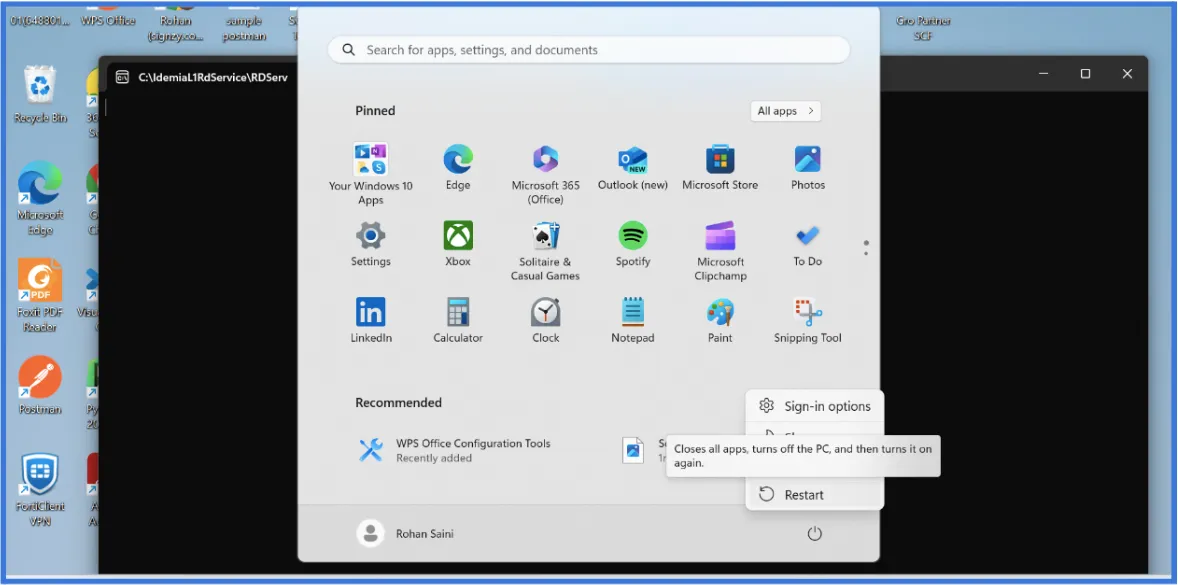This screenshot has height=585, width=1178.
Task: Open Photos pinned app
Action: 808,167
